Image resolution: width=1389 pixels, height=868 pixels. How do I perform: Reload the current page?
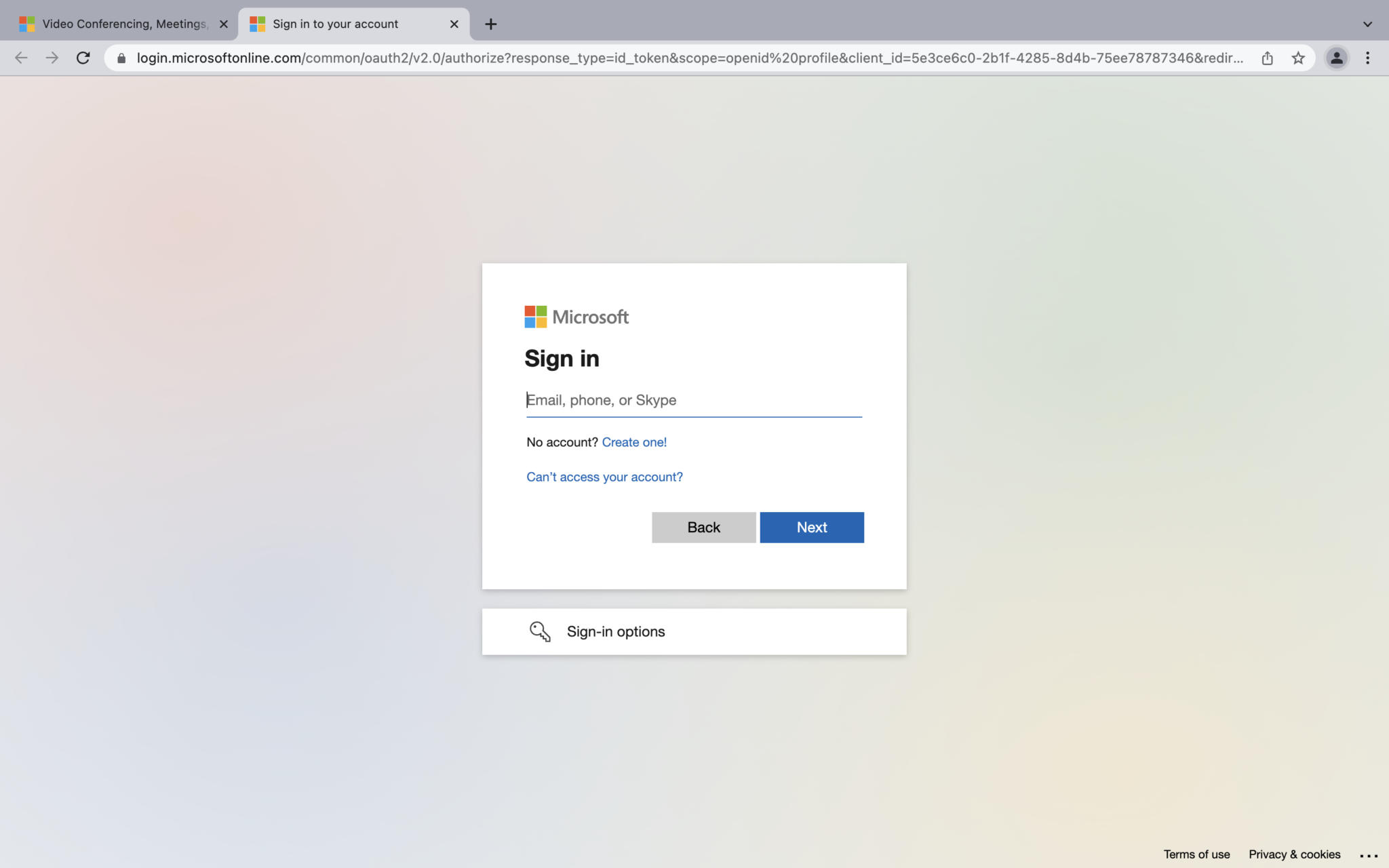coord(83,58)
